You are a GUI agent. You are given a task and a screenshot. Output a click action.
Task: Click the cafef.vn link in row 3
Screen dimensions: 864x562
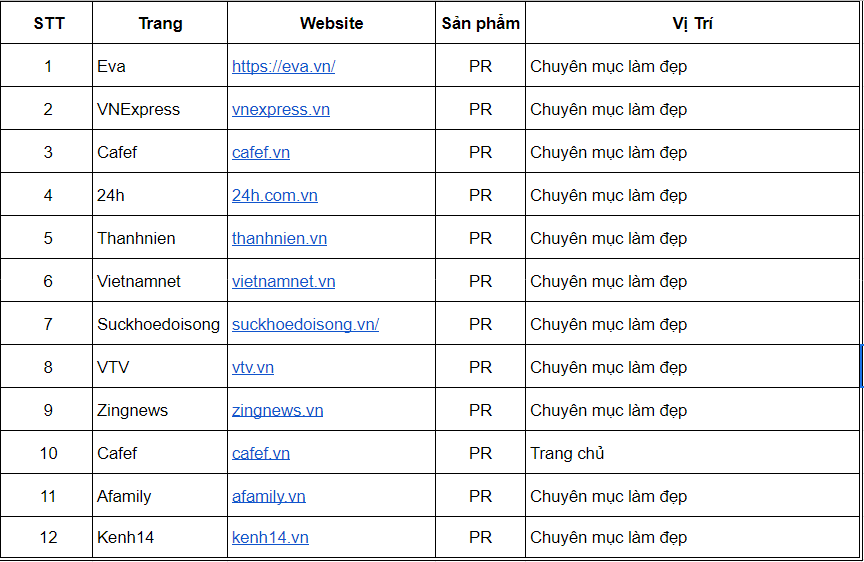coord(261,152)
